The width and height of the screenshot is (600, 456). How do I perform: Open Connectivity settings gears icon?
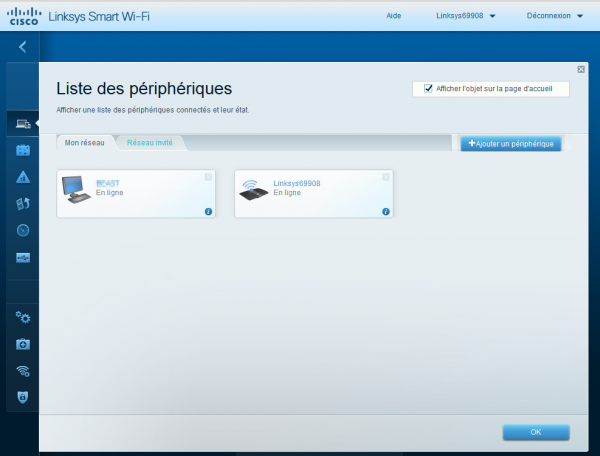[x=22, y=317]
